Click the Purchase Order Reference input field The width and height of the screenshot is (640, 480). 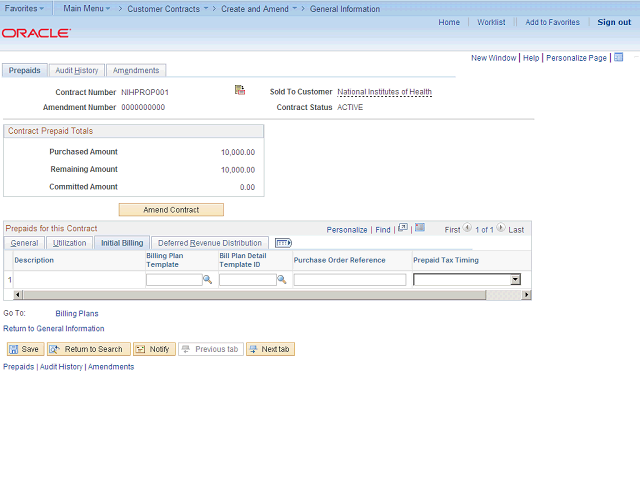coord(350,280)
